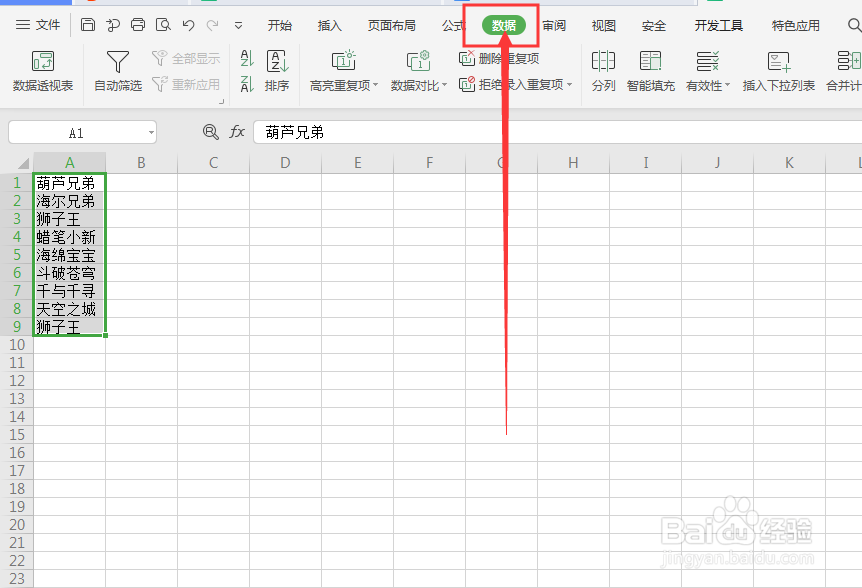Sort descending Z to A icon
This screenshot has height=588, width=862.
(x=247, y=84)
